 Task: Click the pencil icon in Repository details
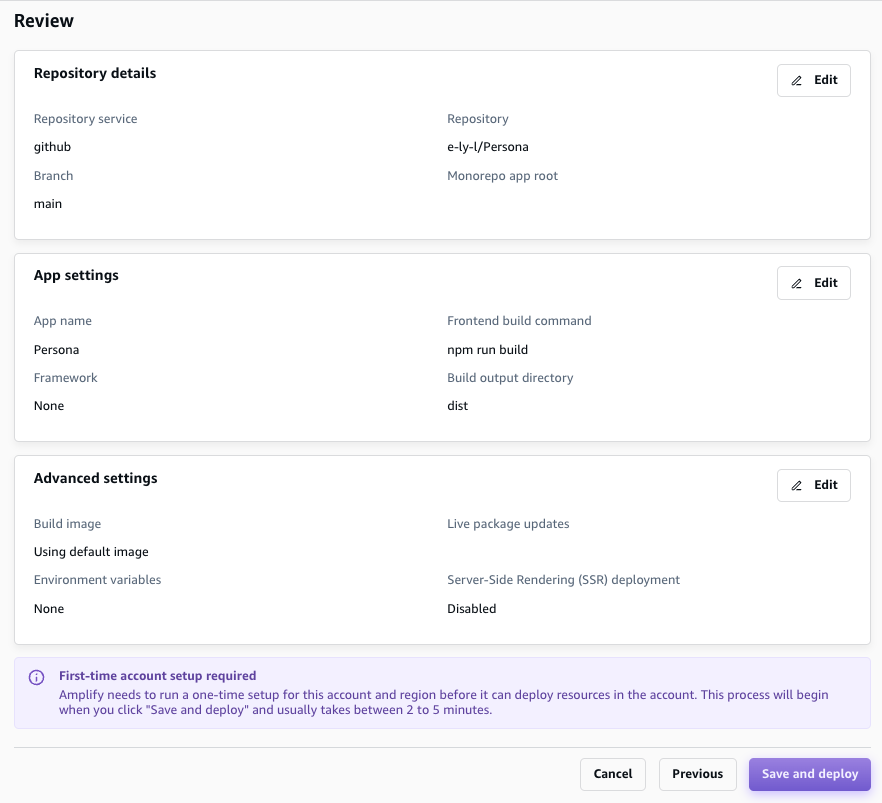coord(797,81)
